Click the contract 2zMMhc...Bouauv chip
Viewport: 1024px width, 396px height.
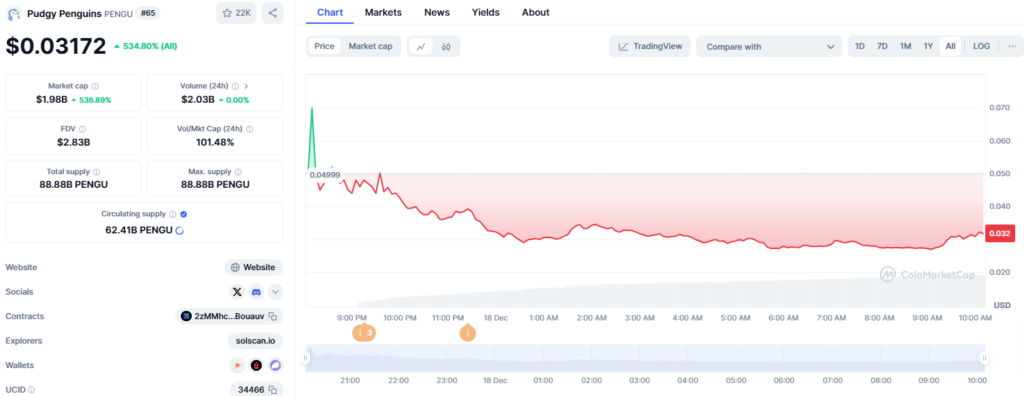(x=229, y=316)
